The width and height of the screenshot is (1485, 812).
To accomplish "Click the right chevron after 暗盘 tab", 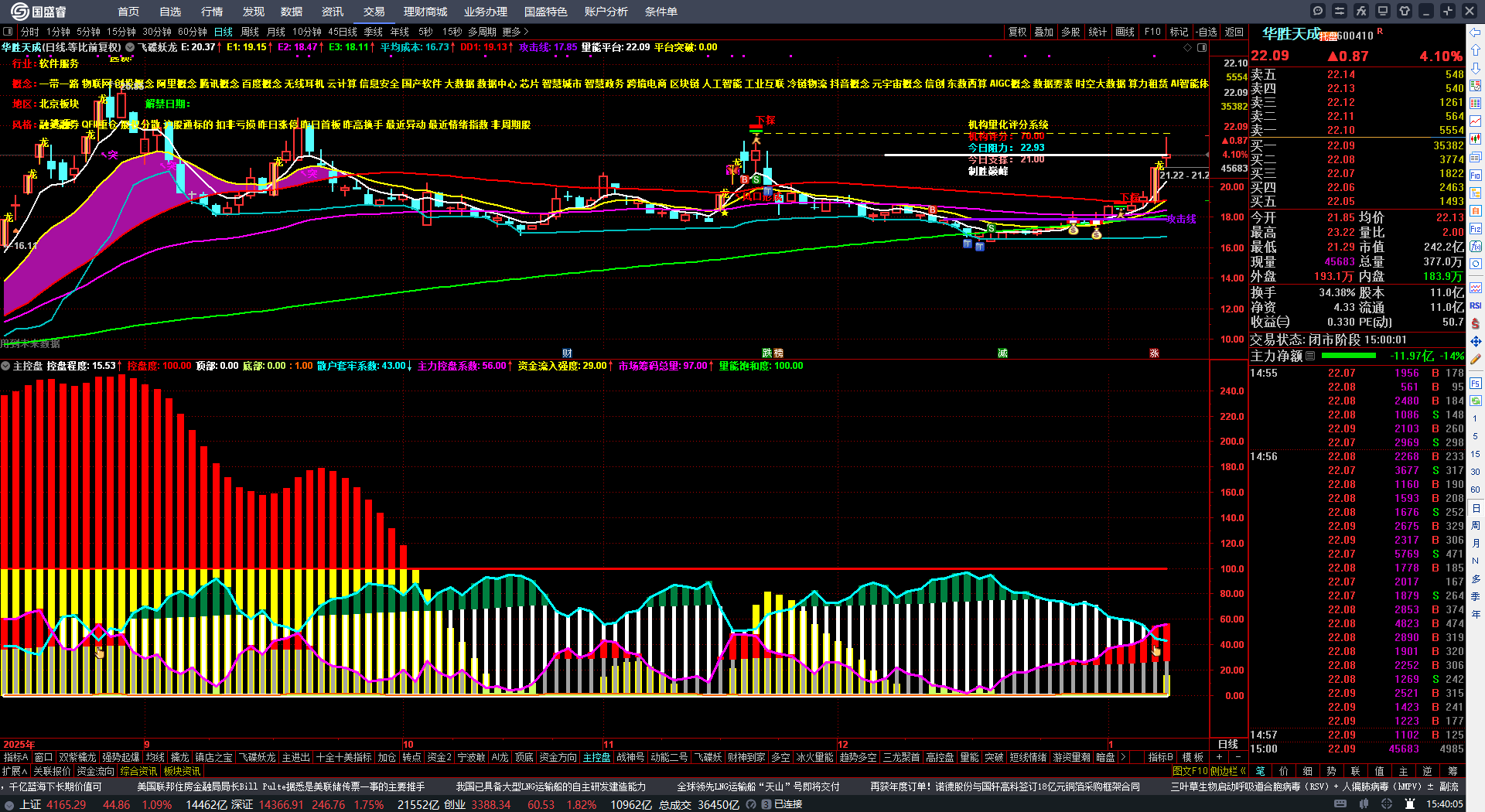I will coord(1123,758).
